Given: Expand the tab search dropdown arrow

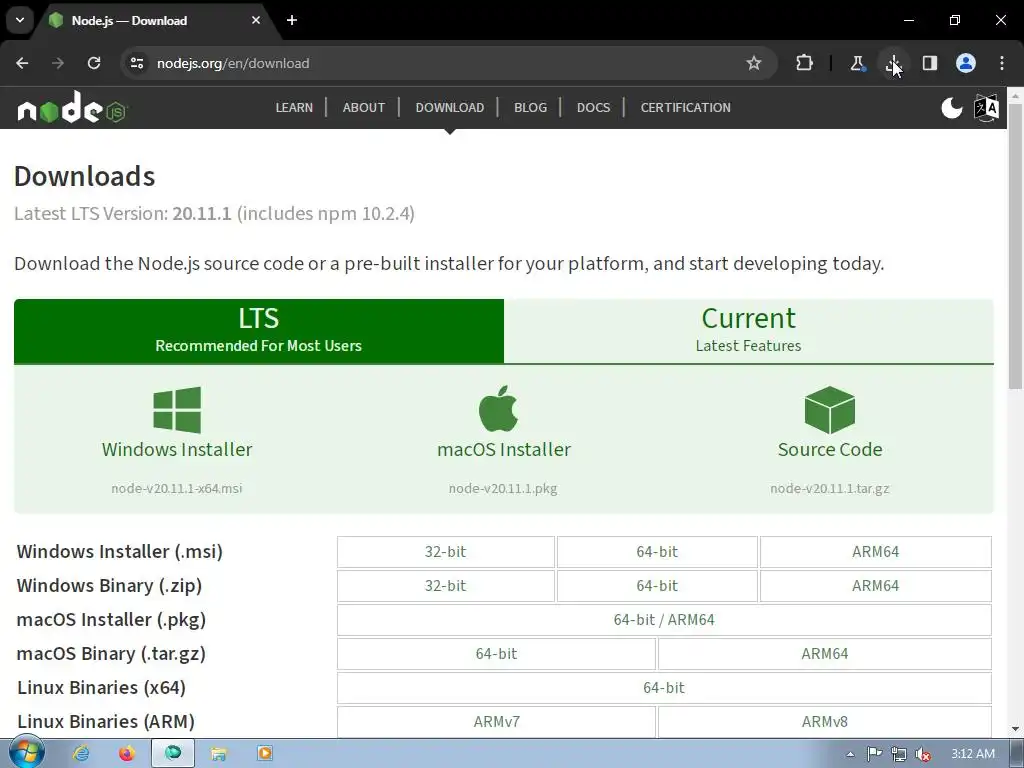Looking at the screenshot, I should click(x=20, y=20).
